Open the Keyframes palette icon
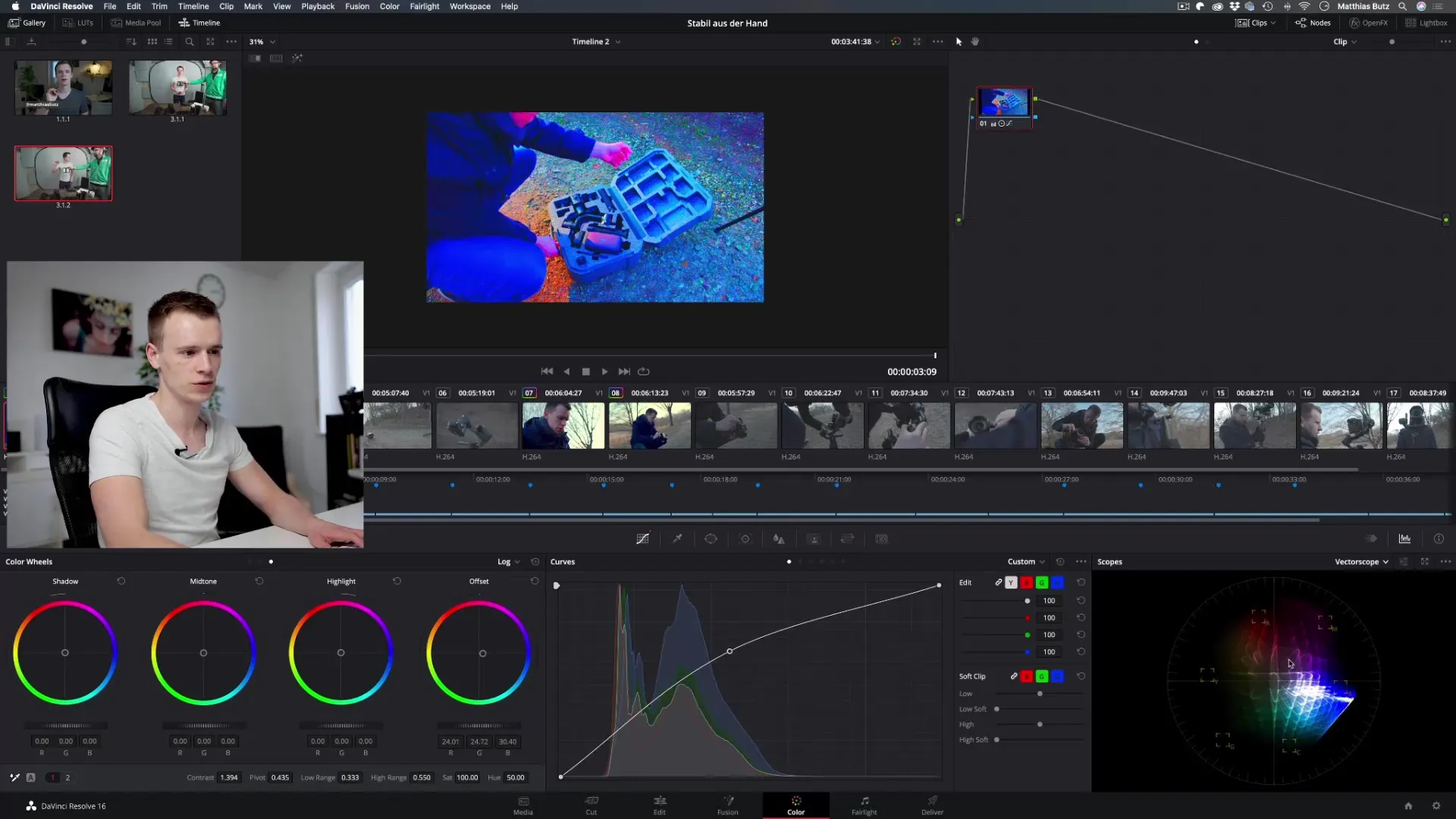1456x819 pixels. [x=1371, y=538]
